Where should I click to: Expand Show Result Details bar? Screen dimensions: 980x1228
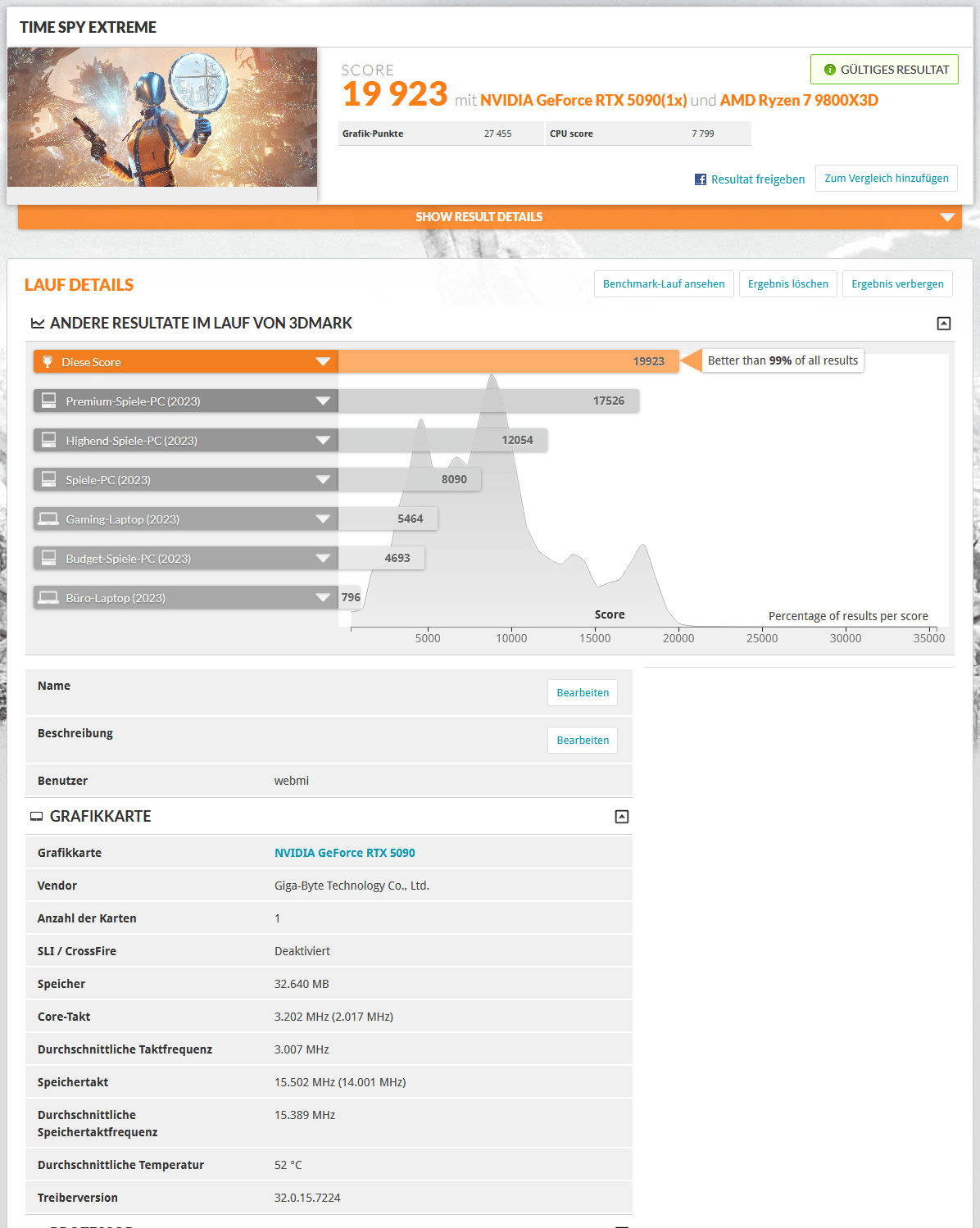[x=490, y=217]
